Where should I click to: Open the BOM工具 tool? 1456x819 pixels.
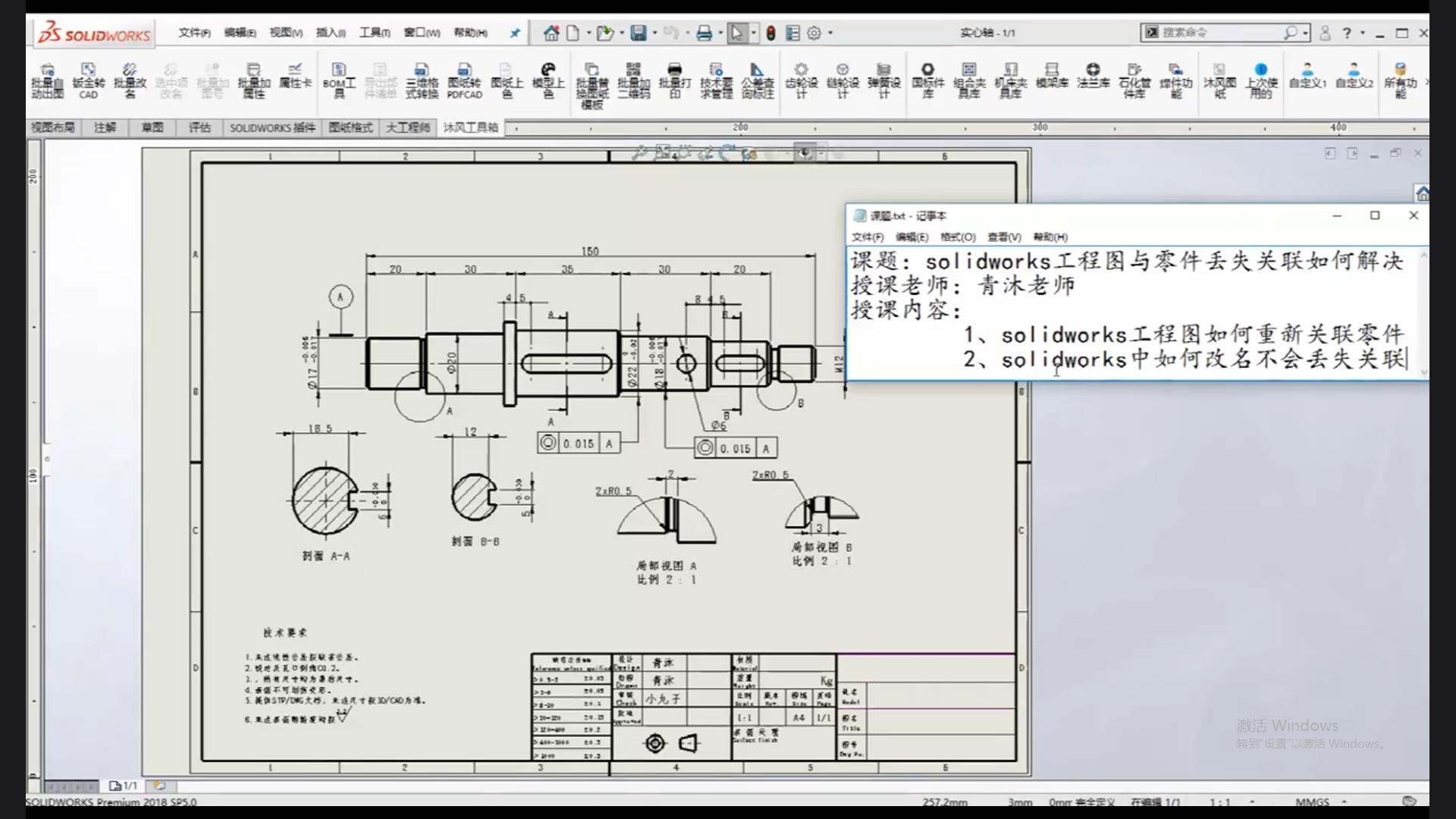tap(339, 81)
